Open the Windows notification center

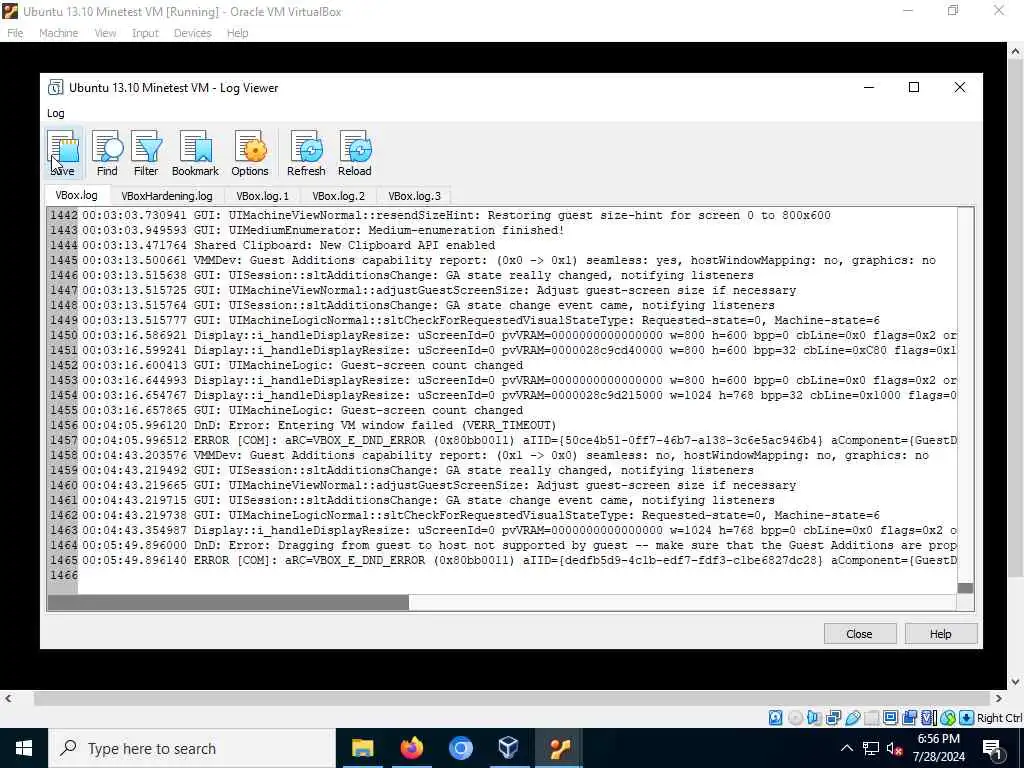pos(992,748)
